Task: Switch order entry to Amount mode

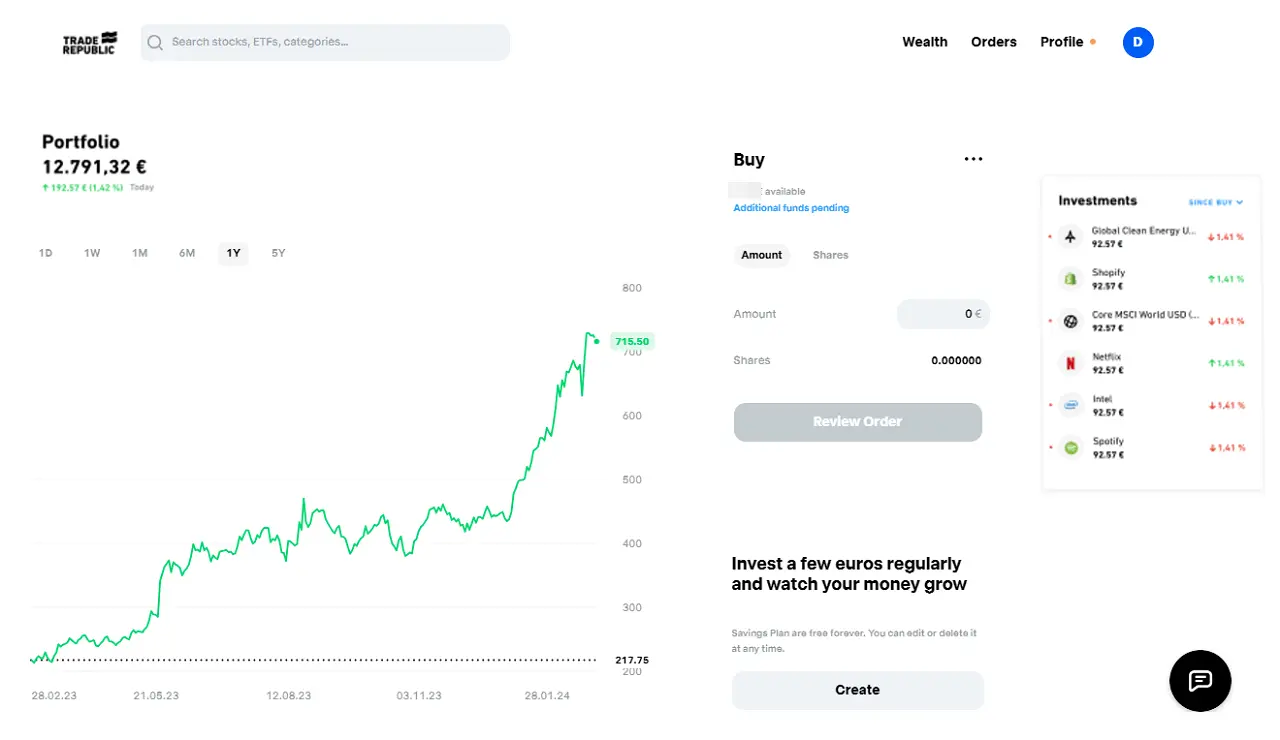Action: click(762, 255)
